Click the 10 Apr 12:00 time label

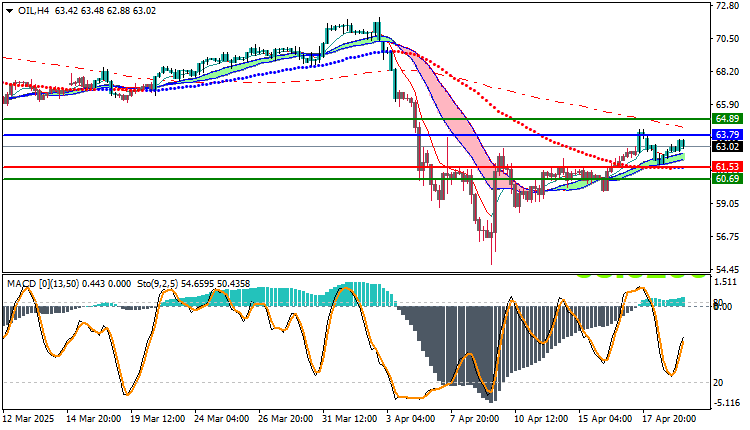tap(541, 419)
